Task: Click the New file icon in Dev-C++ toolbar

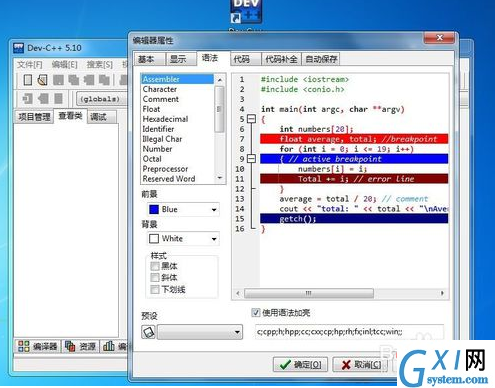Action: tap(28, 80)
